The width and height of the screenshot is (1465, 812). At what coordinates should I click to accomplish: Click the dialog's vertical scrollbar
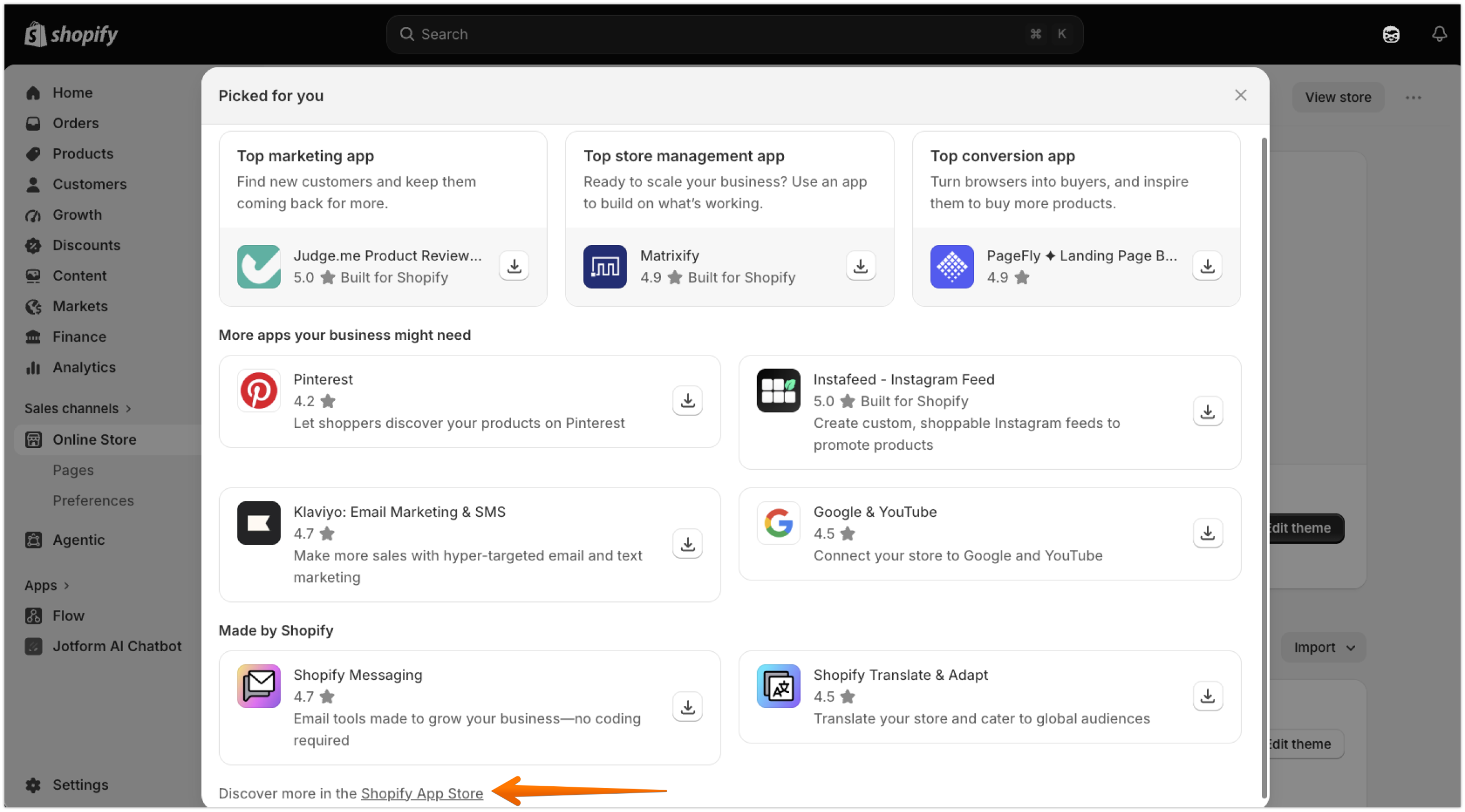point(1264,468)
